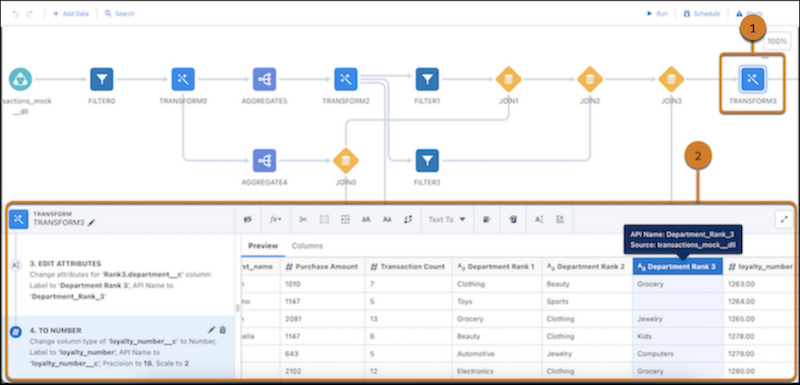Open the fx formula dropdown
The width and height of the screenshot is (800, 385).
coord(276,219)
